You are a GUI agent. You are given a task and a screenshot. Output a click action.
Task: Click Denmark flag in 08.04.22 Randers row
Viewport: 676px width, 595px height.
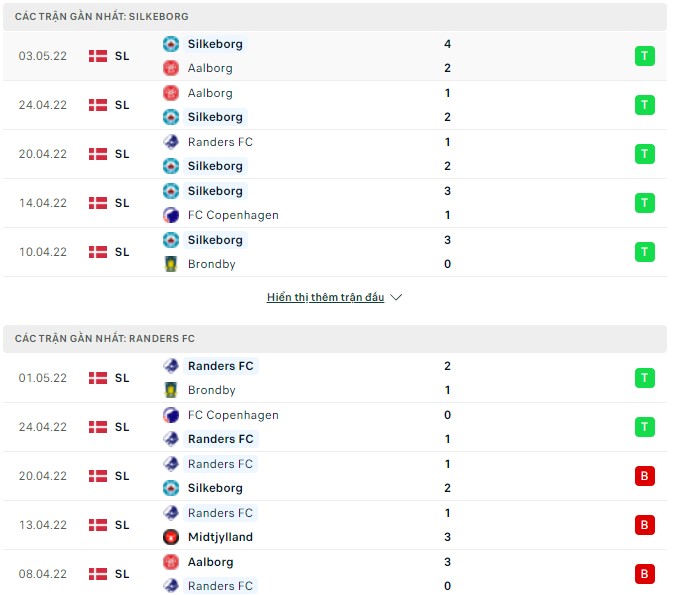click(98, 574)
